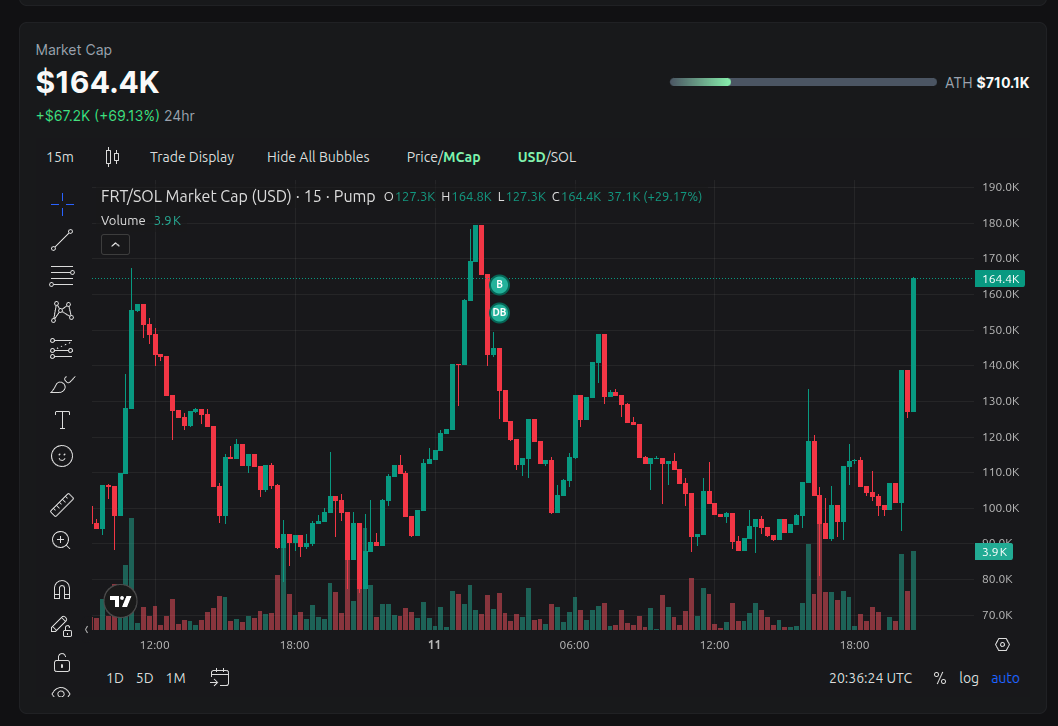Open the 15m timeframe selector
This screenshot has height=726, width=1058.
(x=60, y=157)
